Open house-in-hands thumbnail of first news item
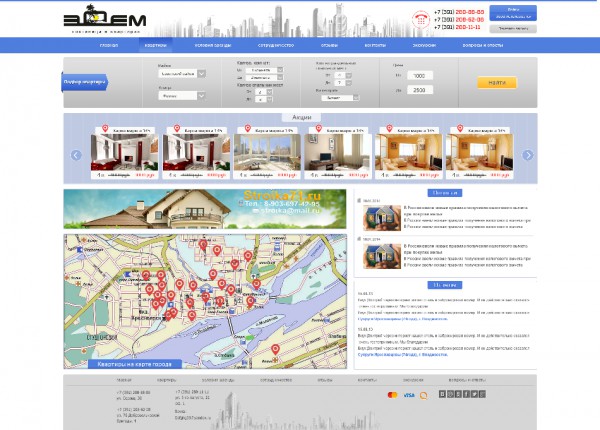This screenshot has width=600, height=430. 382,218
